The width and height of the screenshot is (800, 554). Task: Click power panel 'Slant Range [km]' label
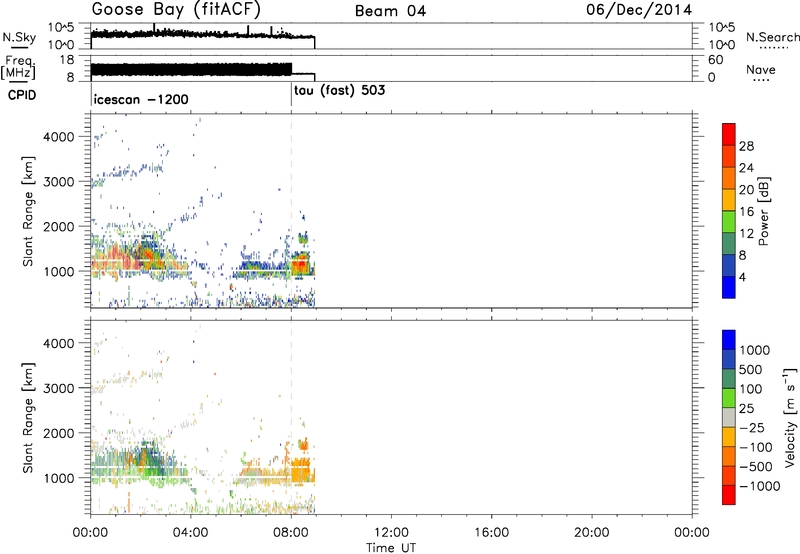[x=28, y=211]
